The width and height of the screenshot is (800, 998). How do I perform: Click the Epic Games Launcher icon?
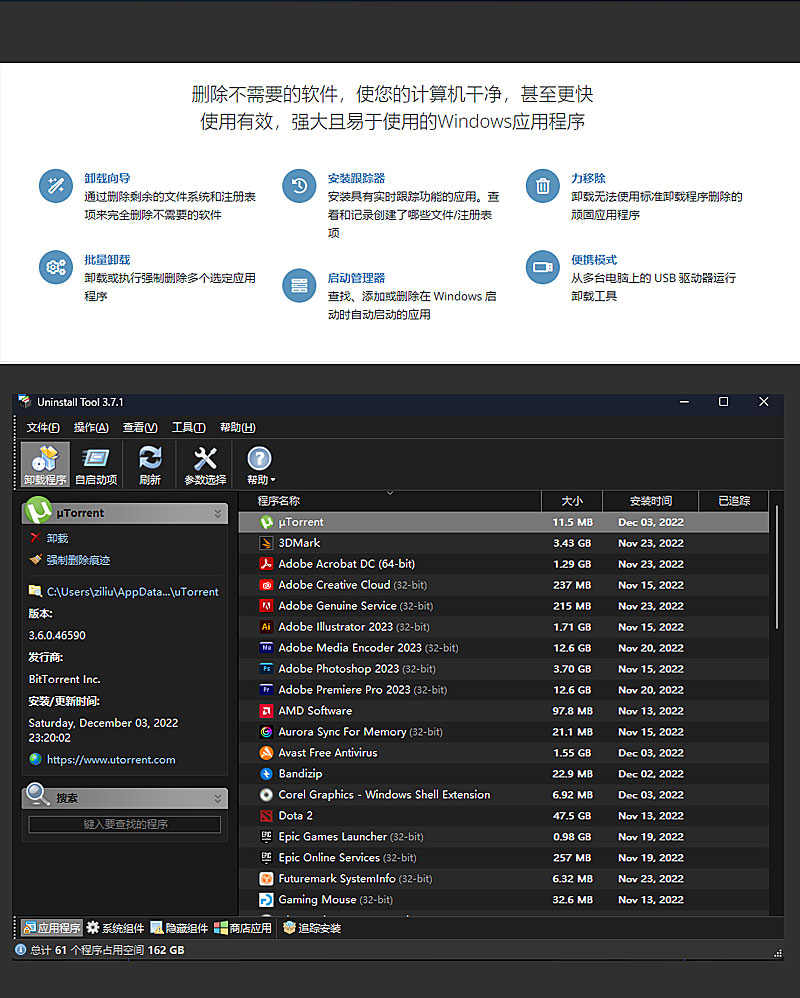(x=266, y=837)
